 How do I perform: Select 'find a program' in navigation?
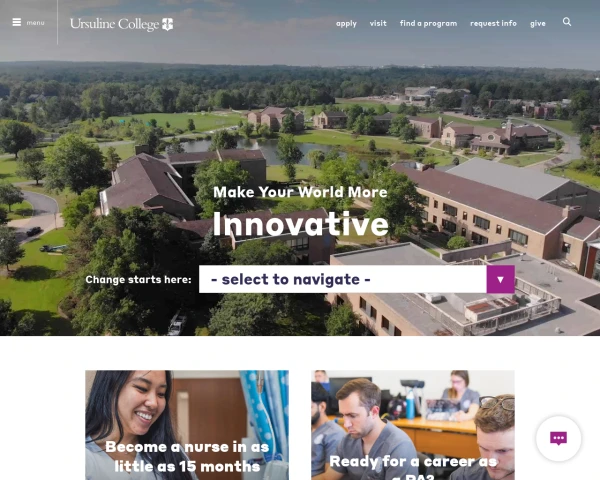pos(428,24)
